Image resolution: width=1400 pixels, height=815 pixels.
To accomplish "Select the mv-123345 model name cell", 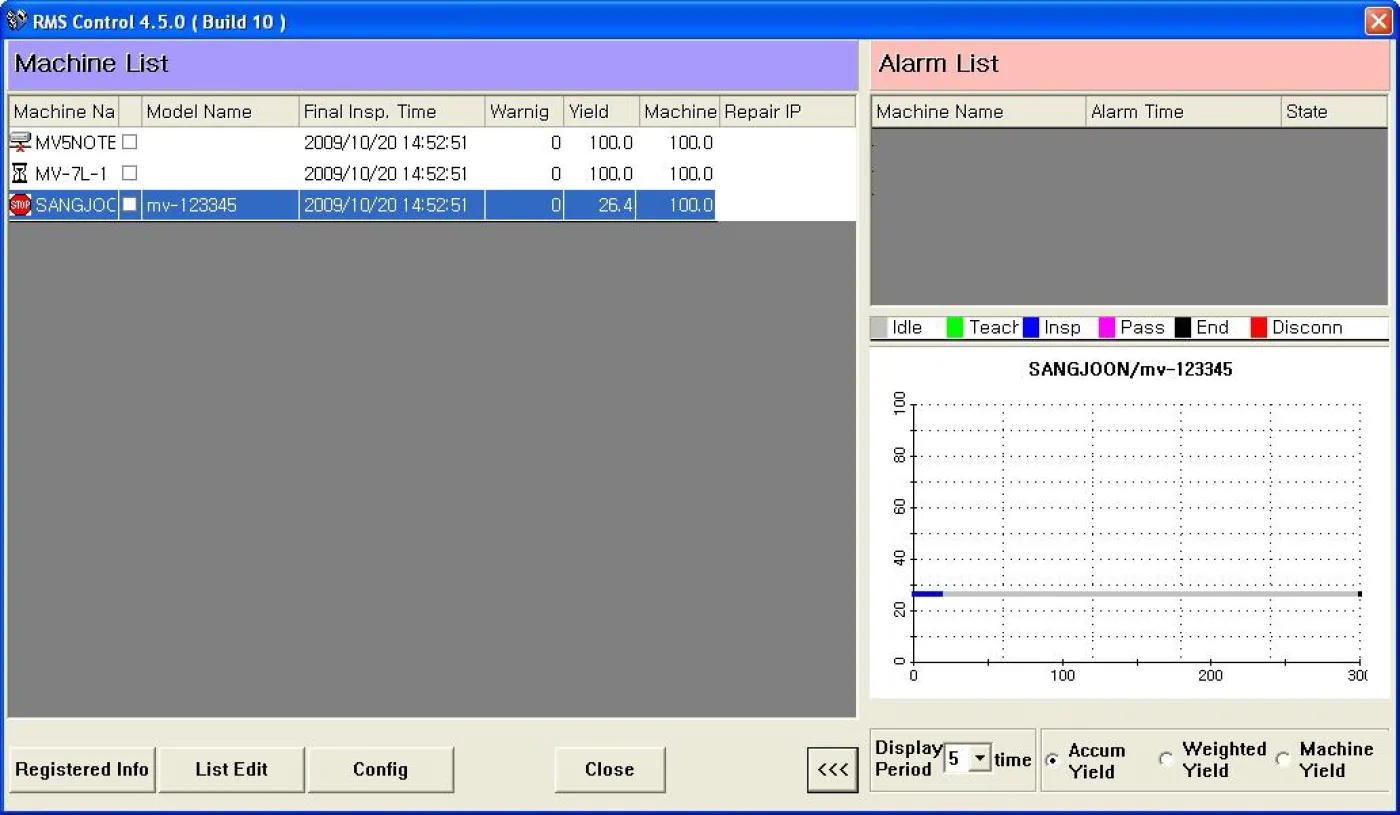I will pyautogui.click(x=220, y=205).
